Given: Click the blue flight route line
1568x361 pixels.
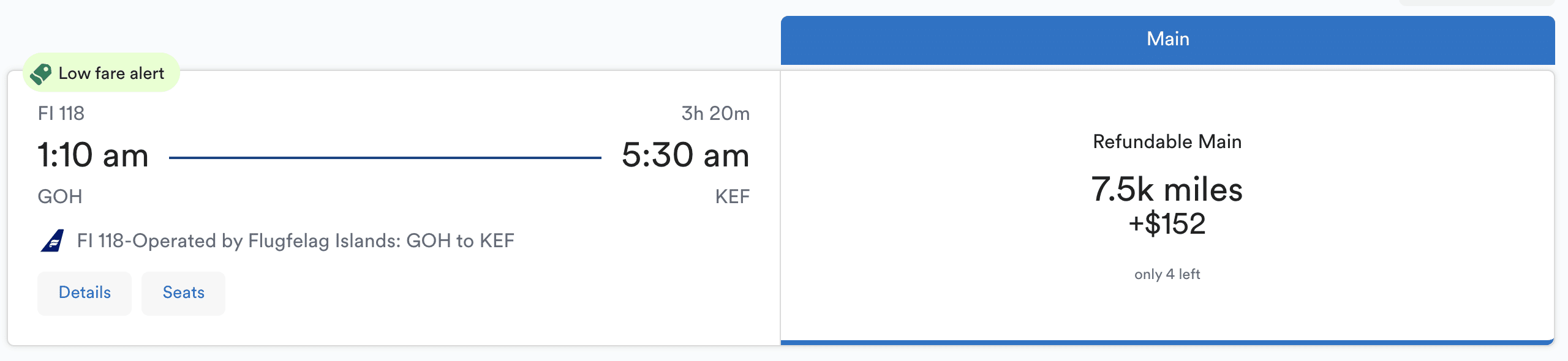Looking at the screenshot, I should click(x=385, y=158).
